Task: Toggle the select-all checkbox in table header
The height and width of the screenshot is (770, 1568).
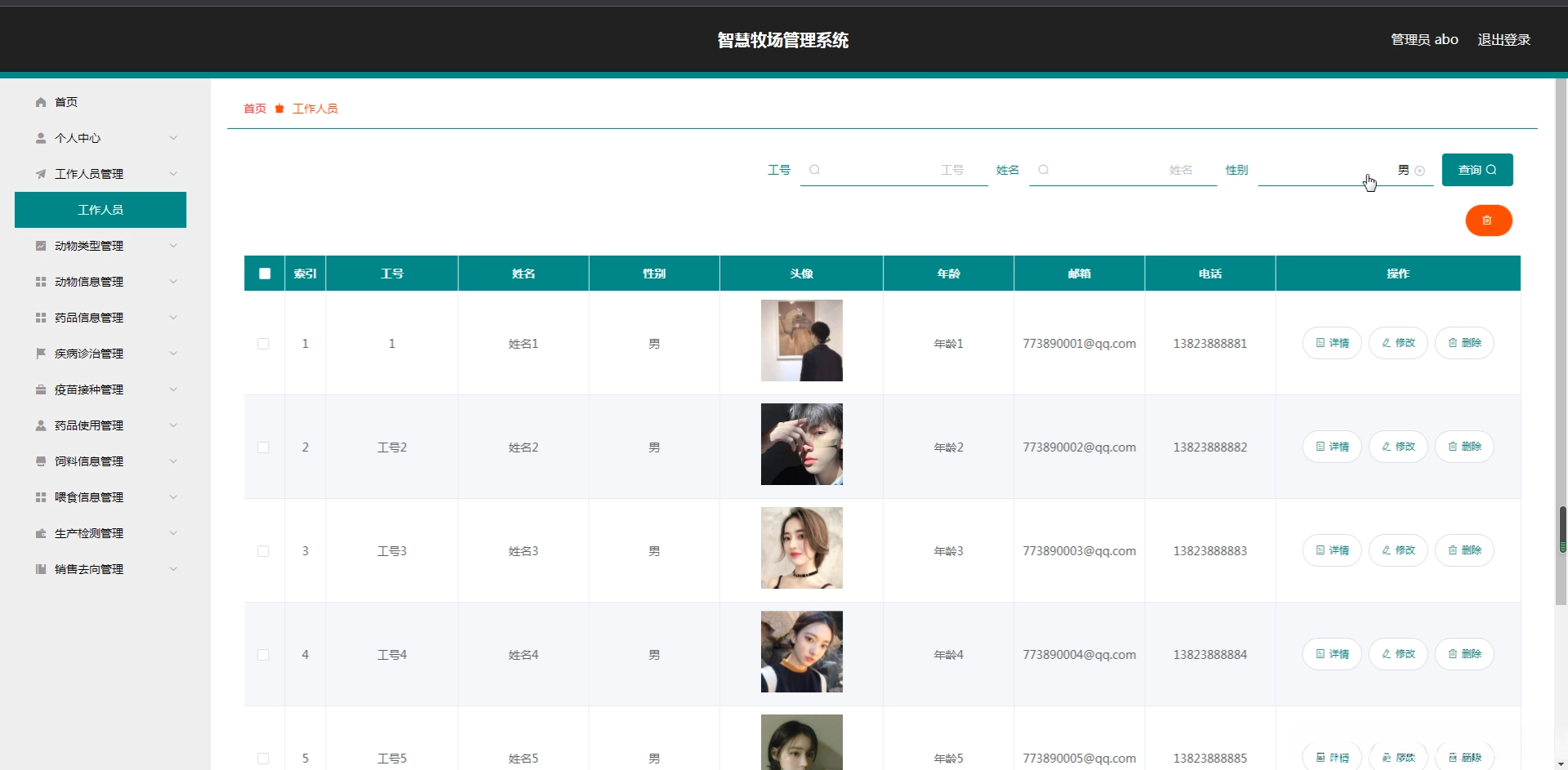Action: [265, 274]
